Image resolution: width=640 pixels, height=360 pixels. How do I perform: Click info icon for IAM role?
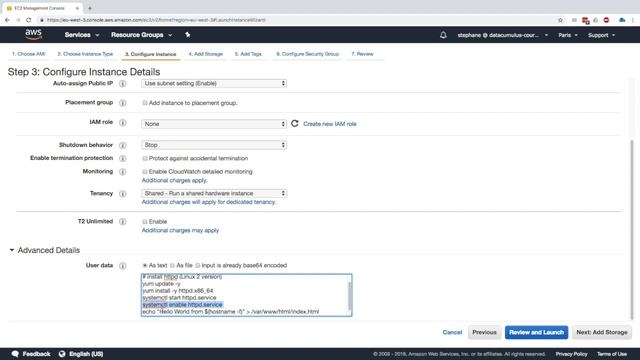pos(122,122)
